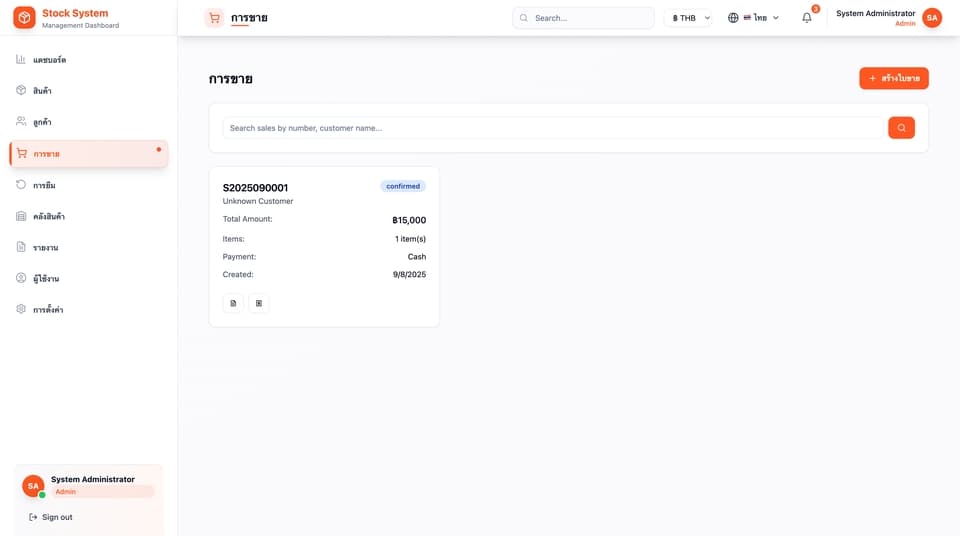Click the สร้างใบขาย create sale button

pyautogui.click(x=894, y=78)
